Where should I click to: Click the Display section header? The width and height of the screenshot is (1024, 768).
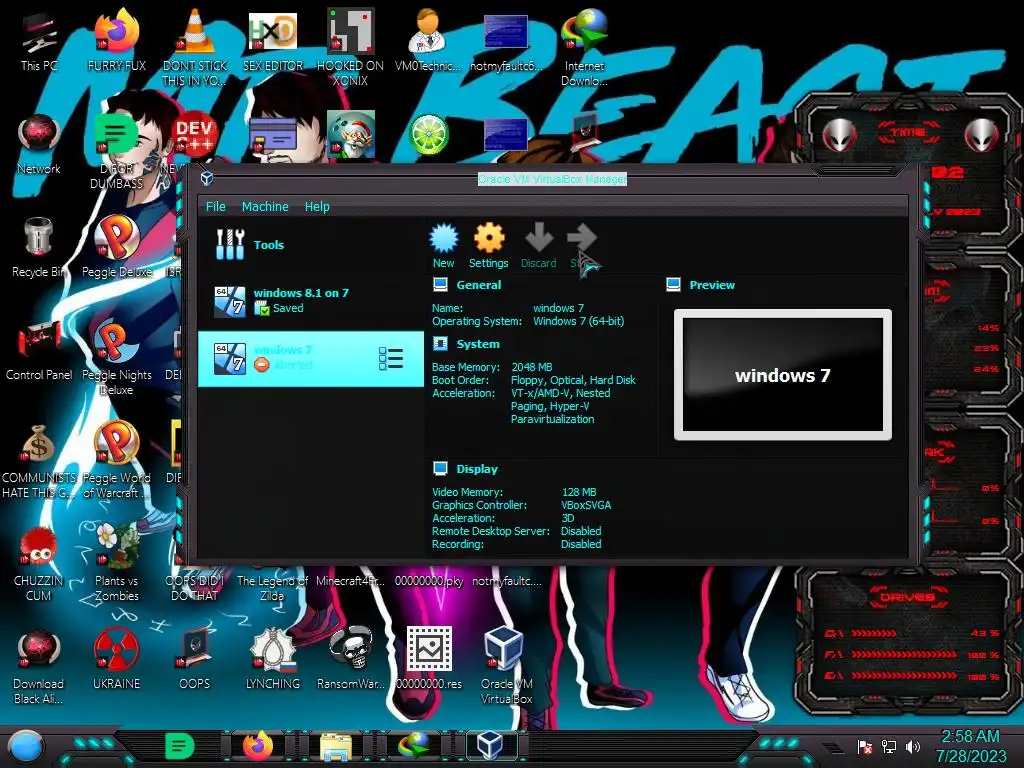point(477,469)
